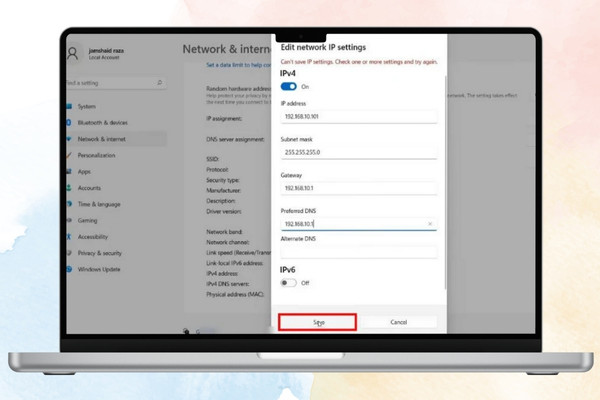Click the Manufacturer label
Screen dimensions: 600x400
coord(223,190)
